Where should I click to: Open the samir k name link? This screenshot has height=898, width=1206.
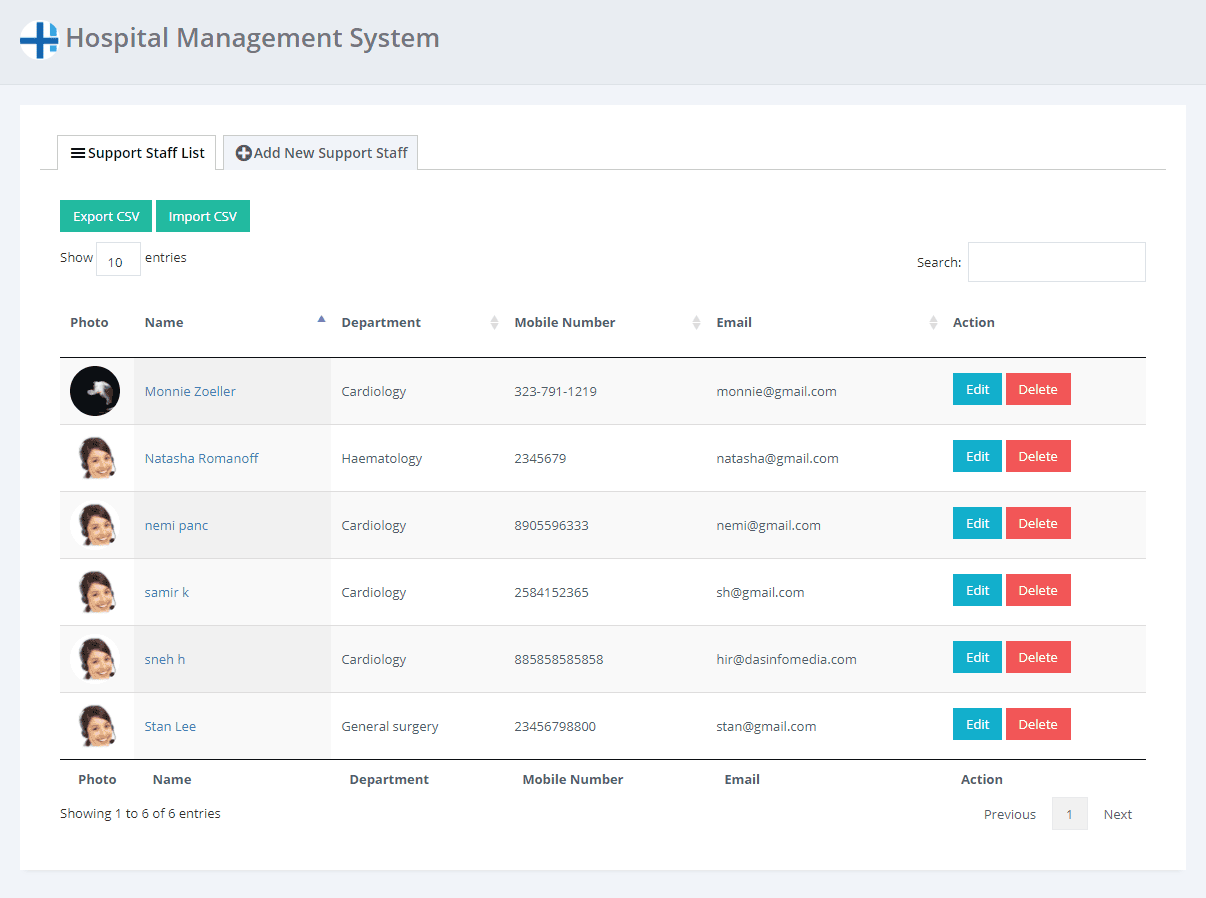[166, 592]
